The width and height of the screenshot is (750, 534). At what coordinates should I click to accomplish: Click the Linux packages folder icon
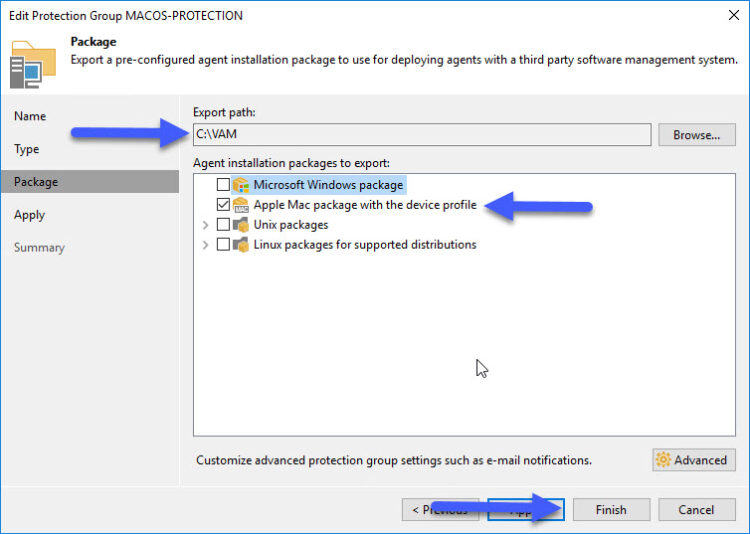(x=241, y=245)
